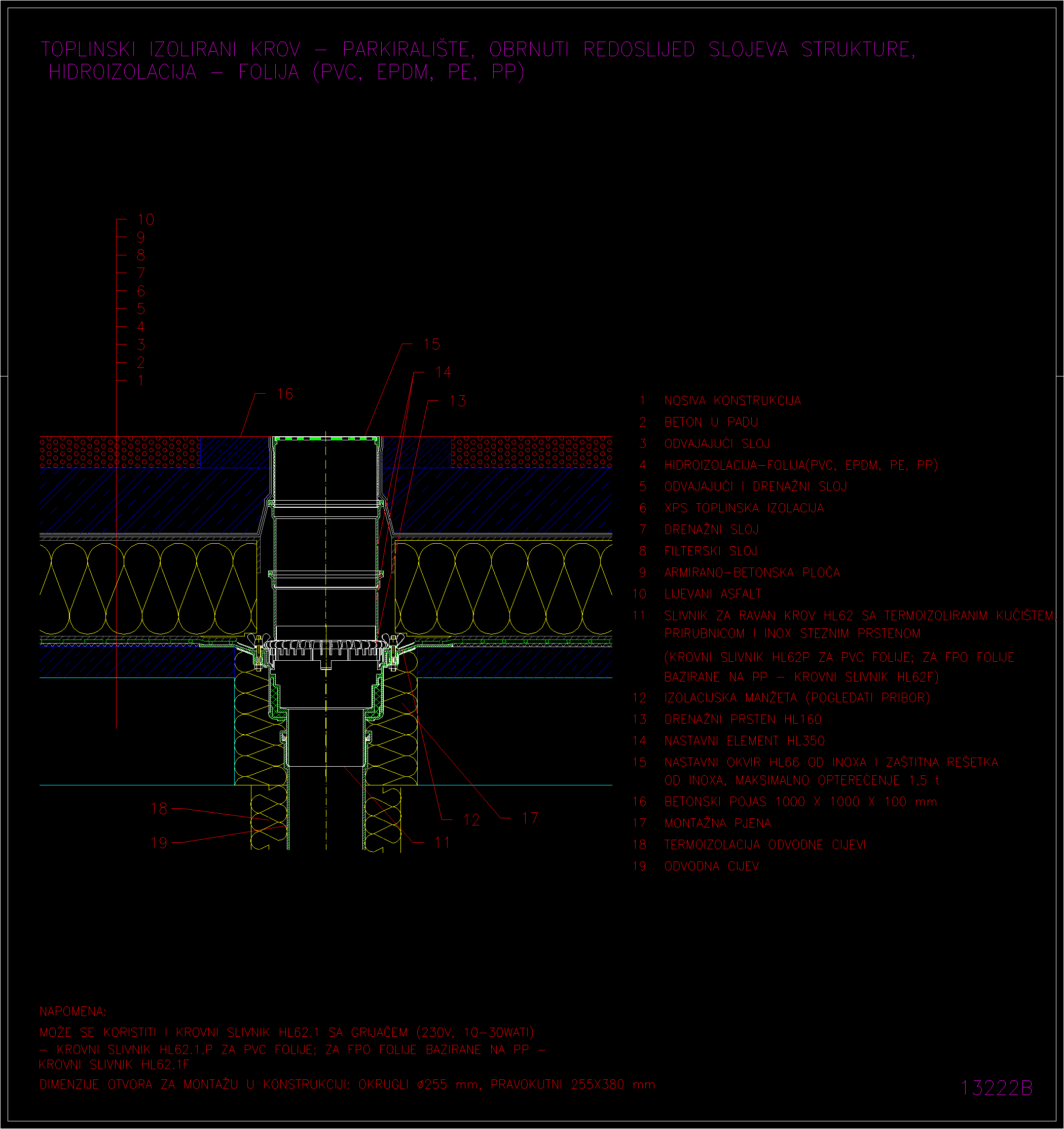Click legend line "NASTAVNI OKVIR HL66 OD INOXA I ZAŠTITNA REŠETKA"
Viewport: 1064px width, 1129px height.
coord(831,763)
